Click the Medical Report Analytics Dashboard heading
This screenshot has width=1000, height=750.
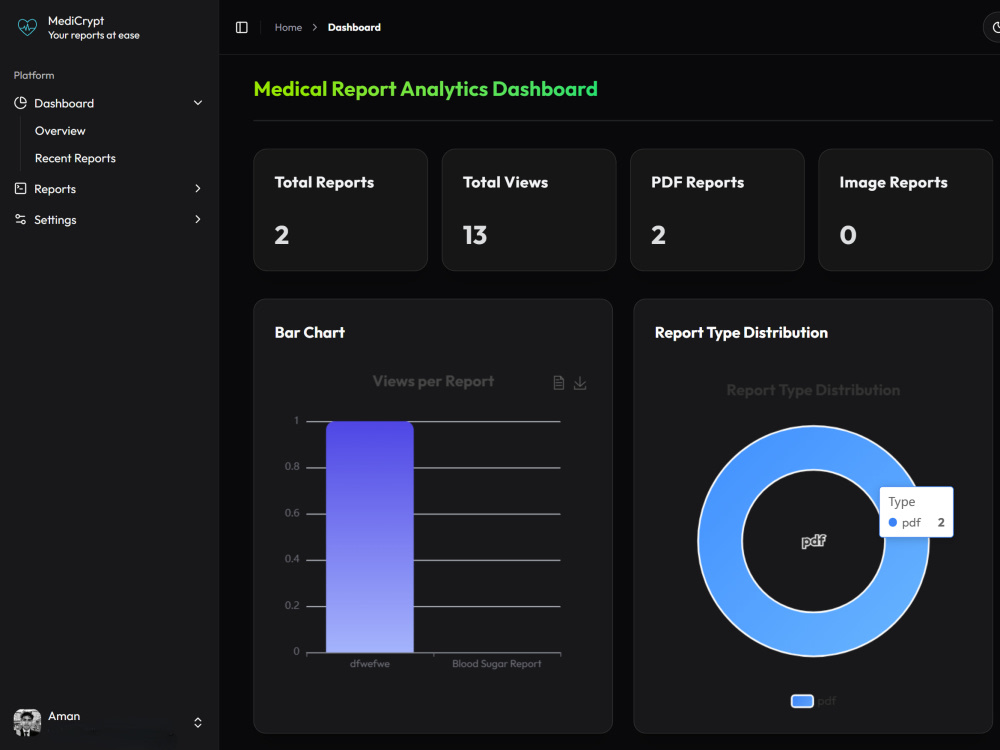click(x=425, y=89)
